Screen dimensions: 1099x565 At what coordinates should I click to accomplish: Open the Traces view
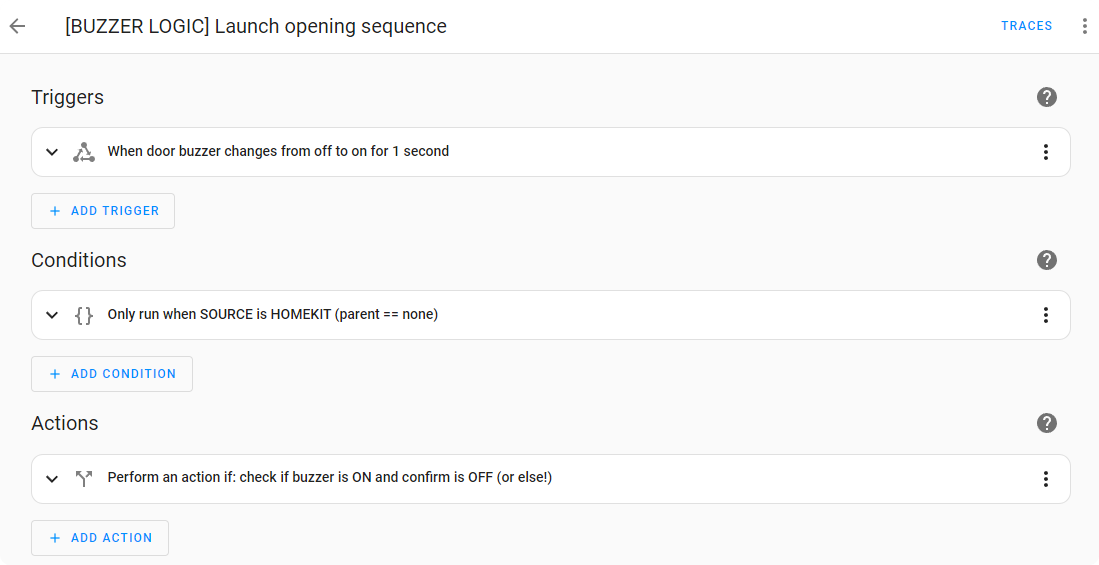(x=1026, y=26)
